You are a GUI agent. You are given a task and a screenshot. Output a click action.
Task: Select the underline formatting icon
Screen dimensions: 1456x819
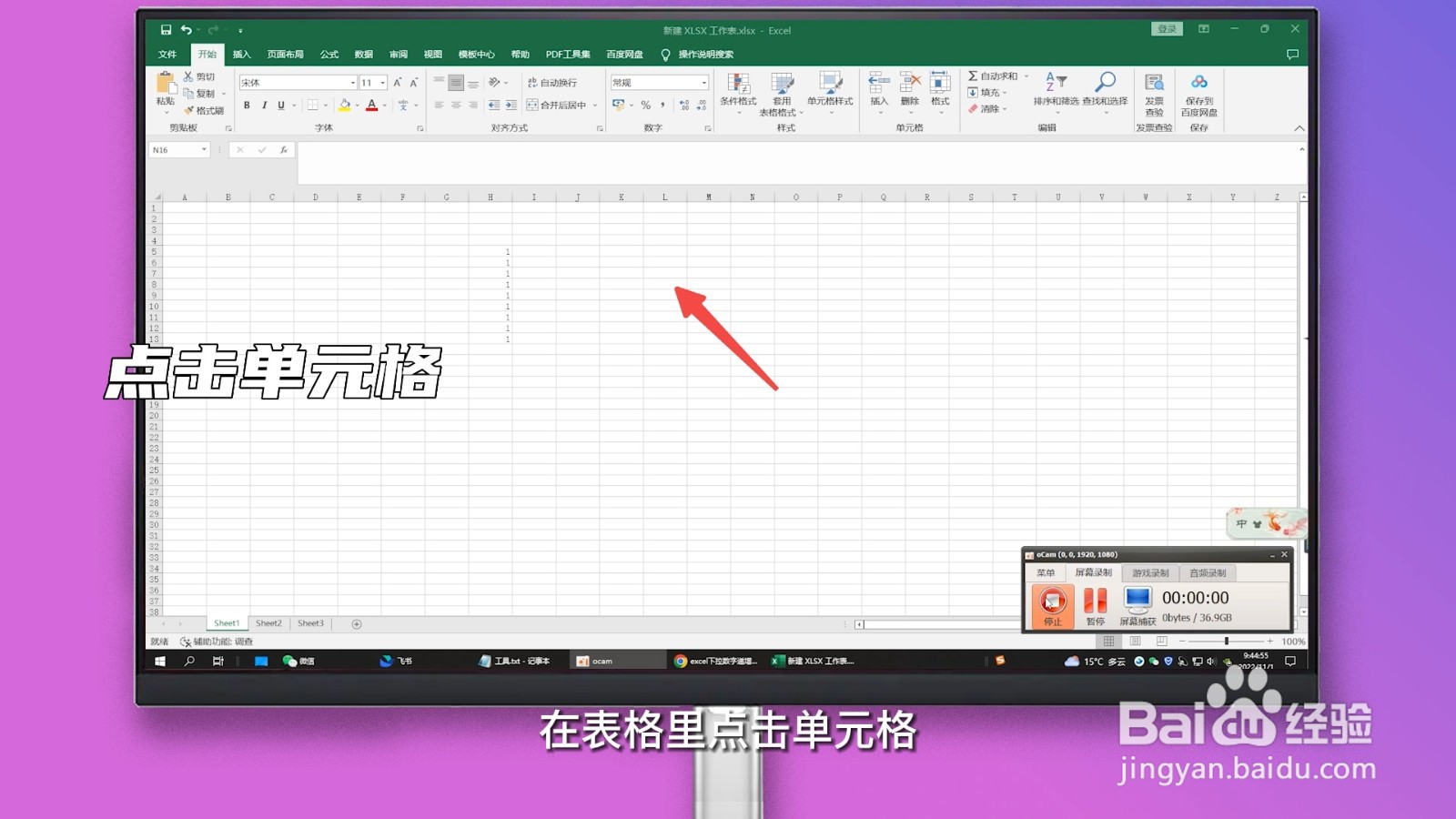(x=280, y=105)
